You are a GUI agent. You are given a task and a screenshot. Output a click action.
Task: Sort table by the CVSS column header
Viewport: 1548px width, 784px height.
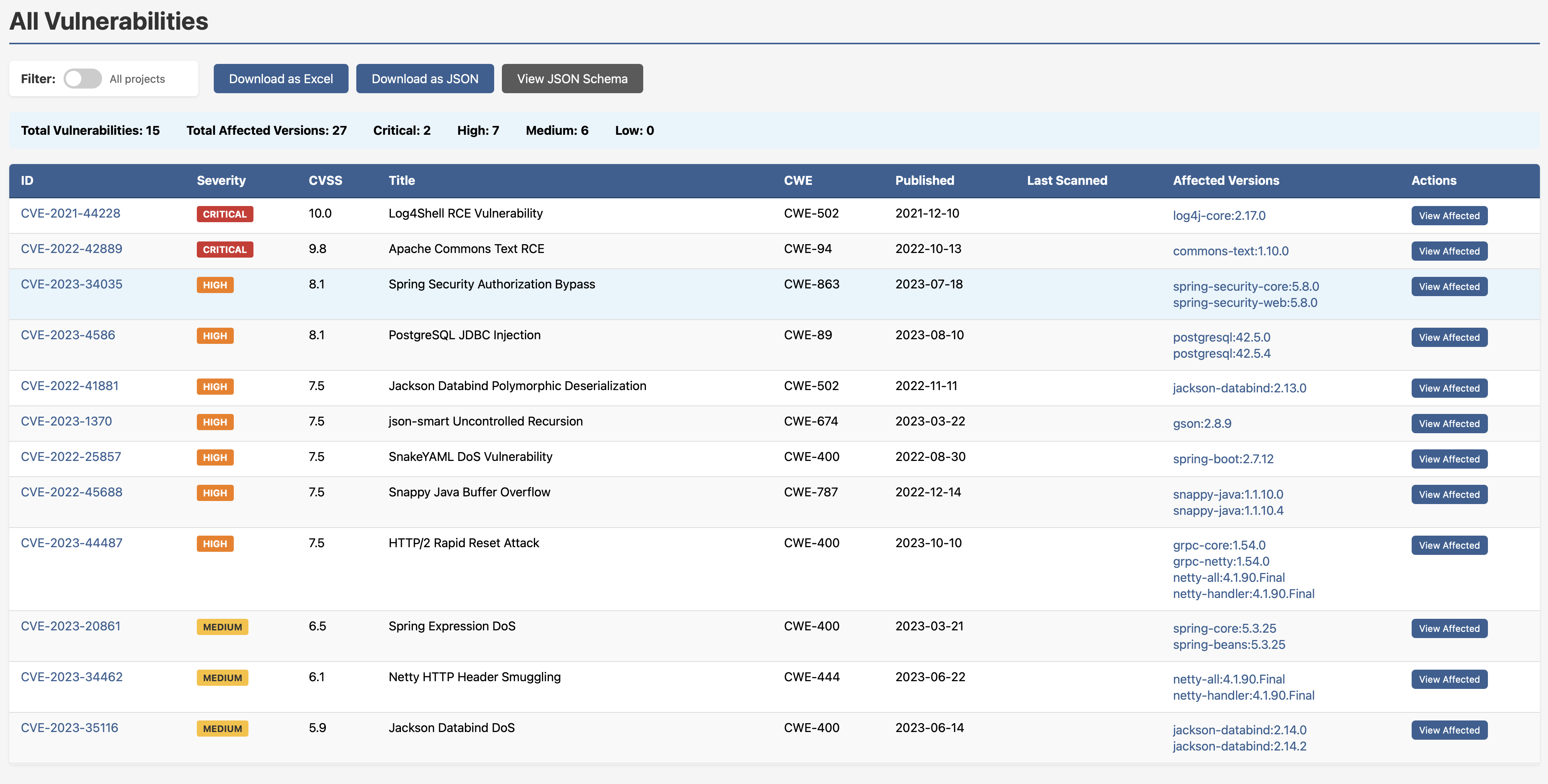pos(325,180)
